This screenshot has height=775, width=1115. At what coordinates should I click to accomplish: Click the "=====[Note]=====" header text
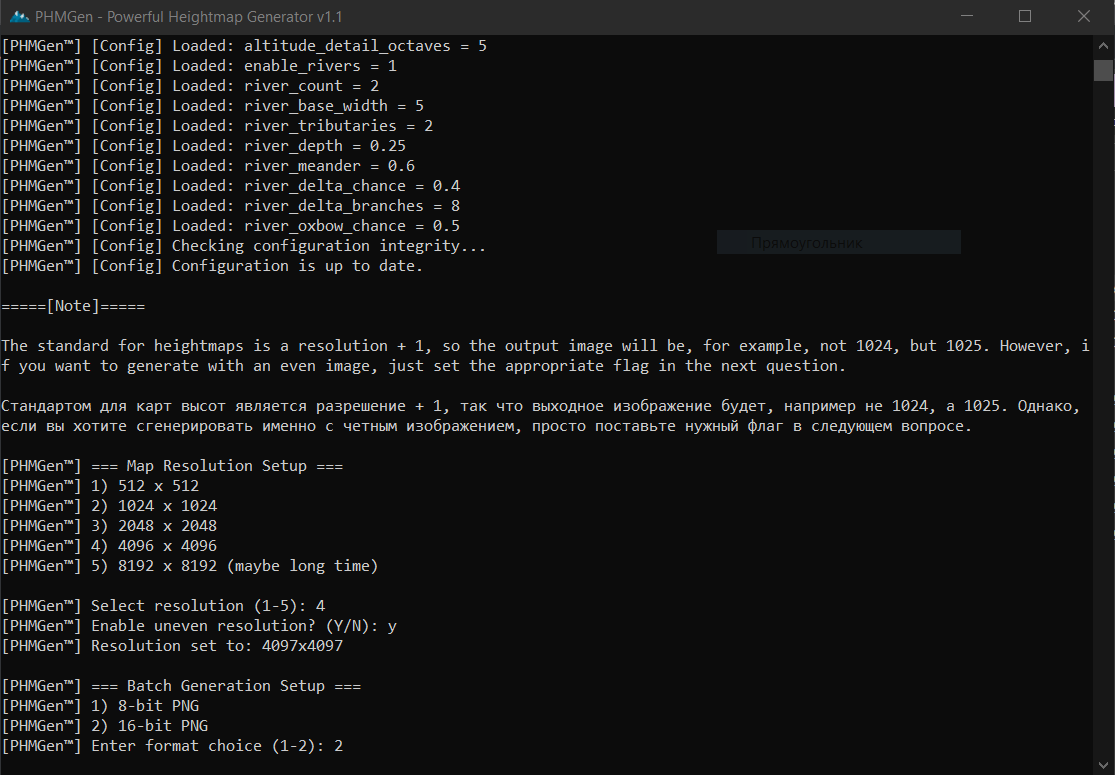(x=74, y=306)
